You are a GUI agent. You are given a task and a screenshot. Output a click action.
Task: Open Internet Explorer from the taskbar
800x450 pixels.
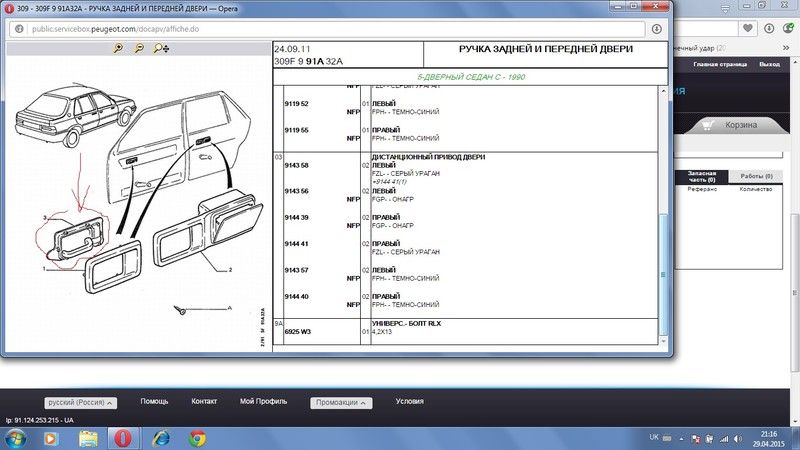(160, 438)
